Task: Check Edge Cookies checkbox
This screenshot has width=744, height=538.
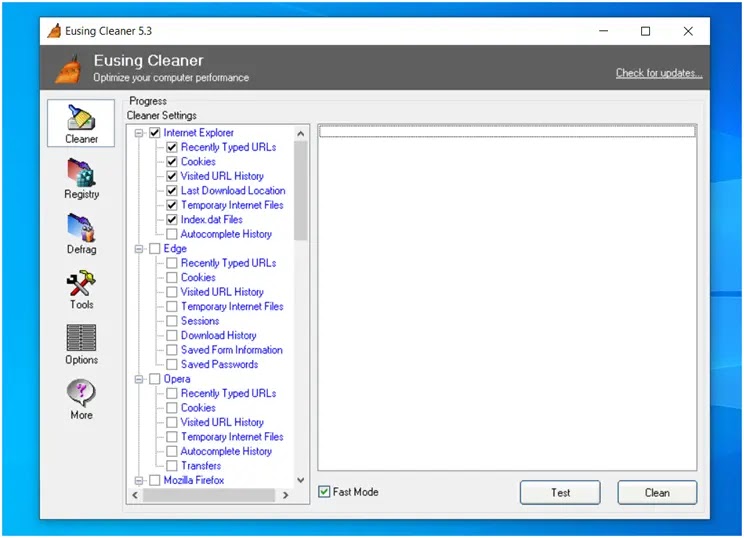Action: pos(172,278)
